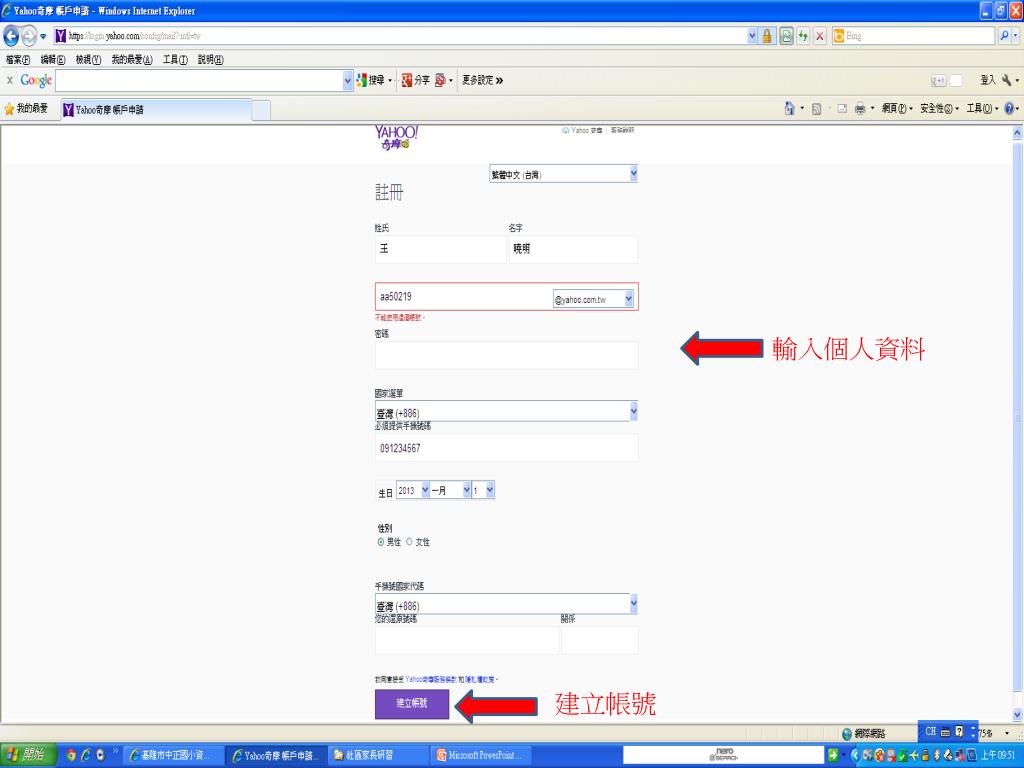The height and width of the screenshot is (768, 1024).
Task: Click the Refresh icon in address bar
Action: (x=803, y=37)
